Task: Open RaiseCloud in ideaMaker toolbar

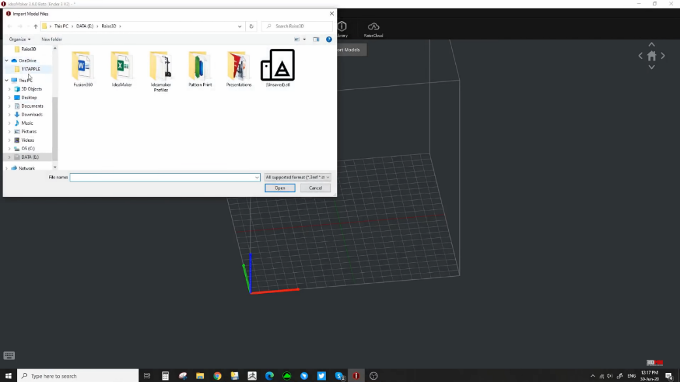Action: [x=373, y=29]
